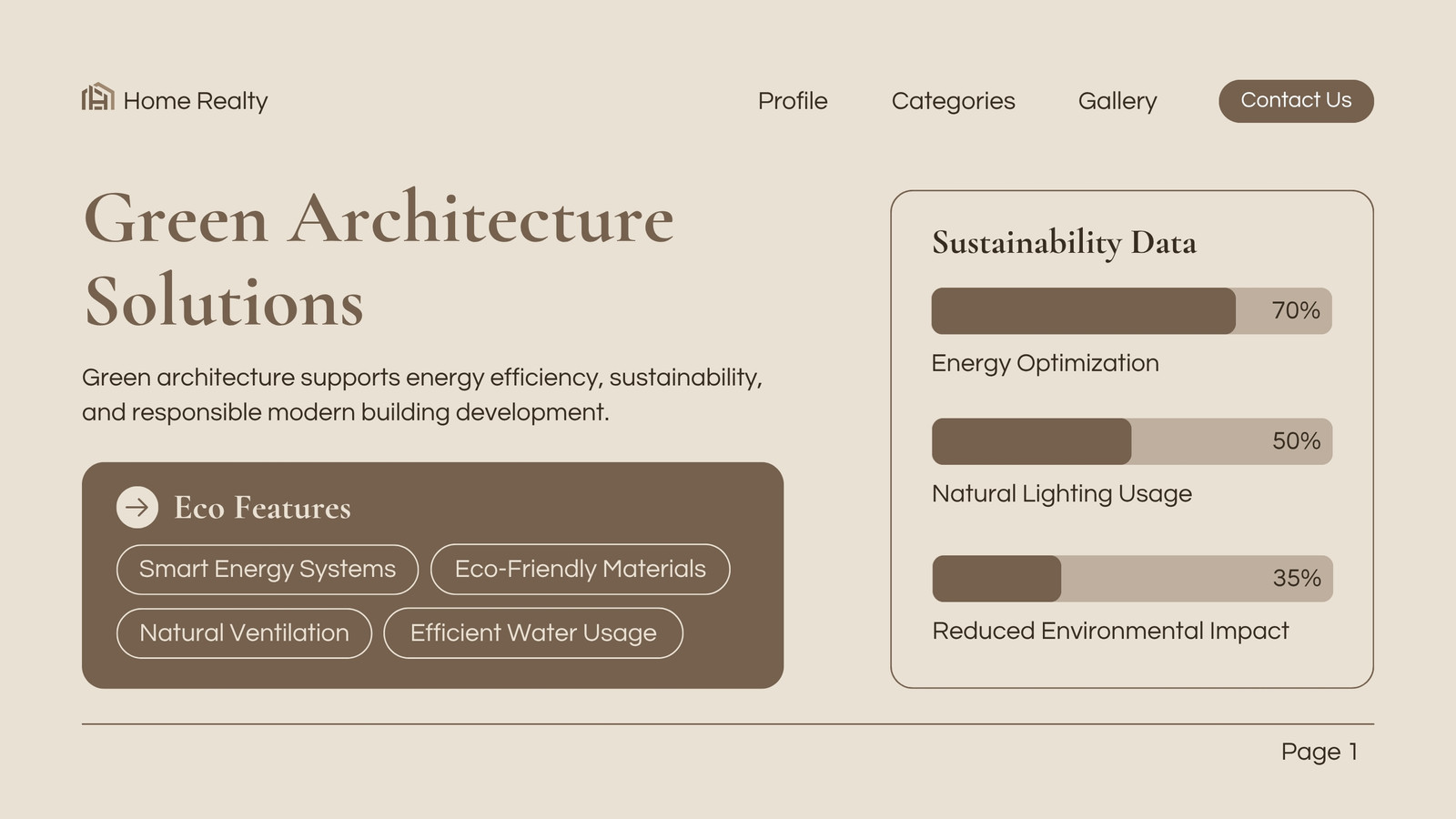The image size is (1456, 819).
Task: Click the Sustainability Data panel title
Action: pos(1064,243)
